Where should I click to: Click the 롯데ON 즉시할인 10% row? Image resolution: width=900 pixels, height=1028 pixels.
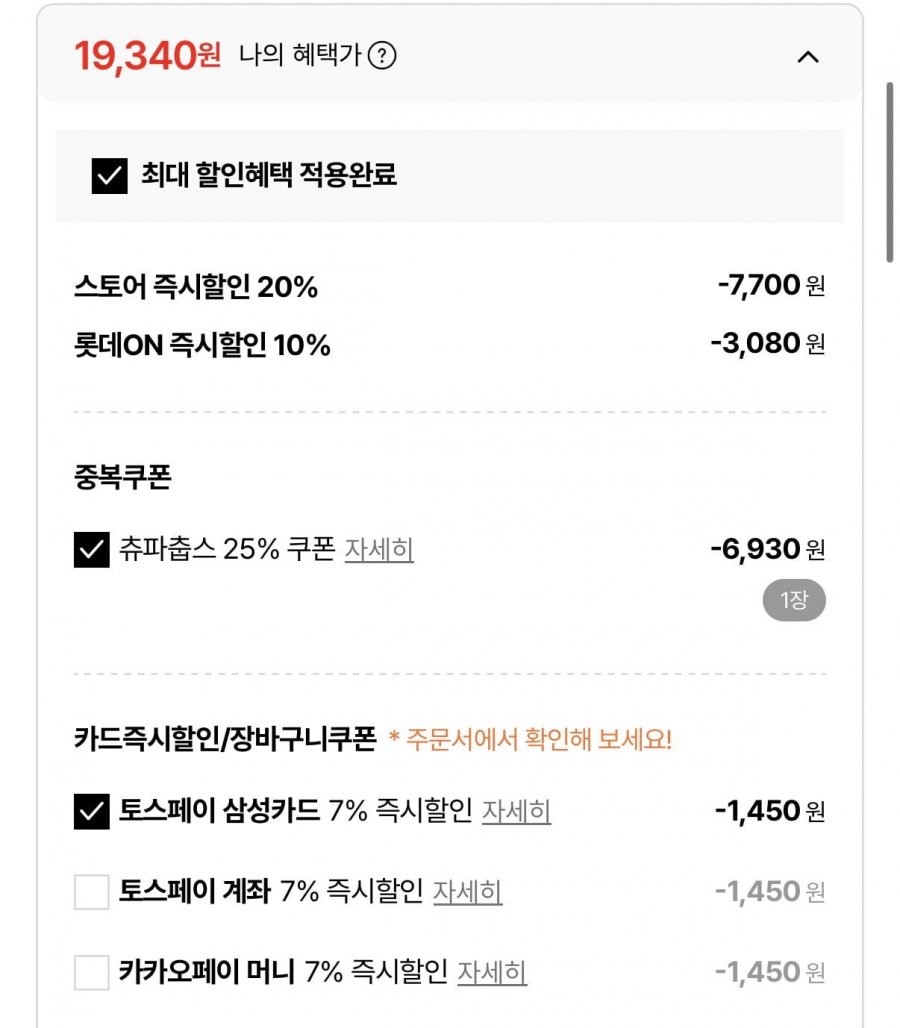coord(202,346)
